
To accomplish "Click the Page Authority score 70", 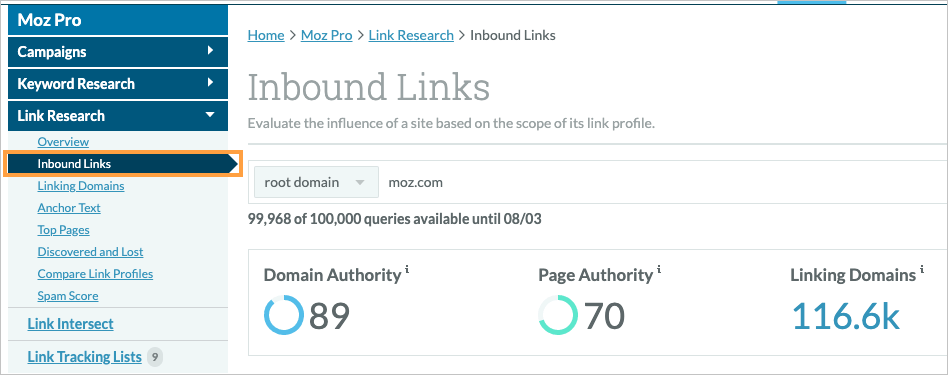I will coord(605,316).
